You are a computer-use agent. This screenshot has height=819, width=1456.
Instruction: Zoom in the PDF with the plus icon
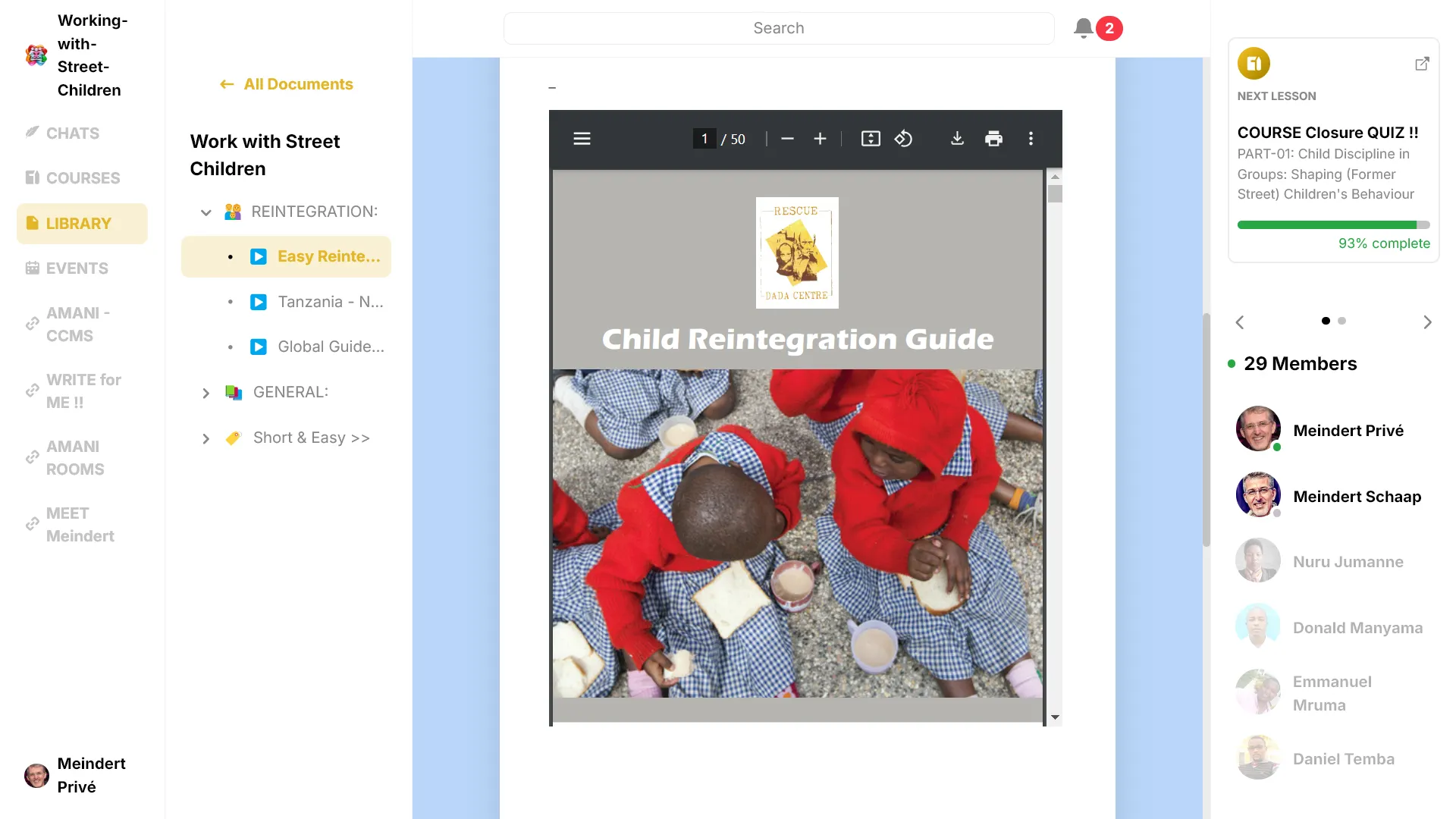820,139
